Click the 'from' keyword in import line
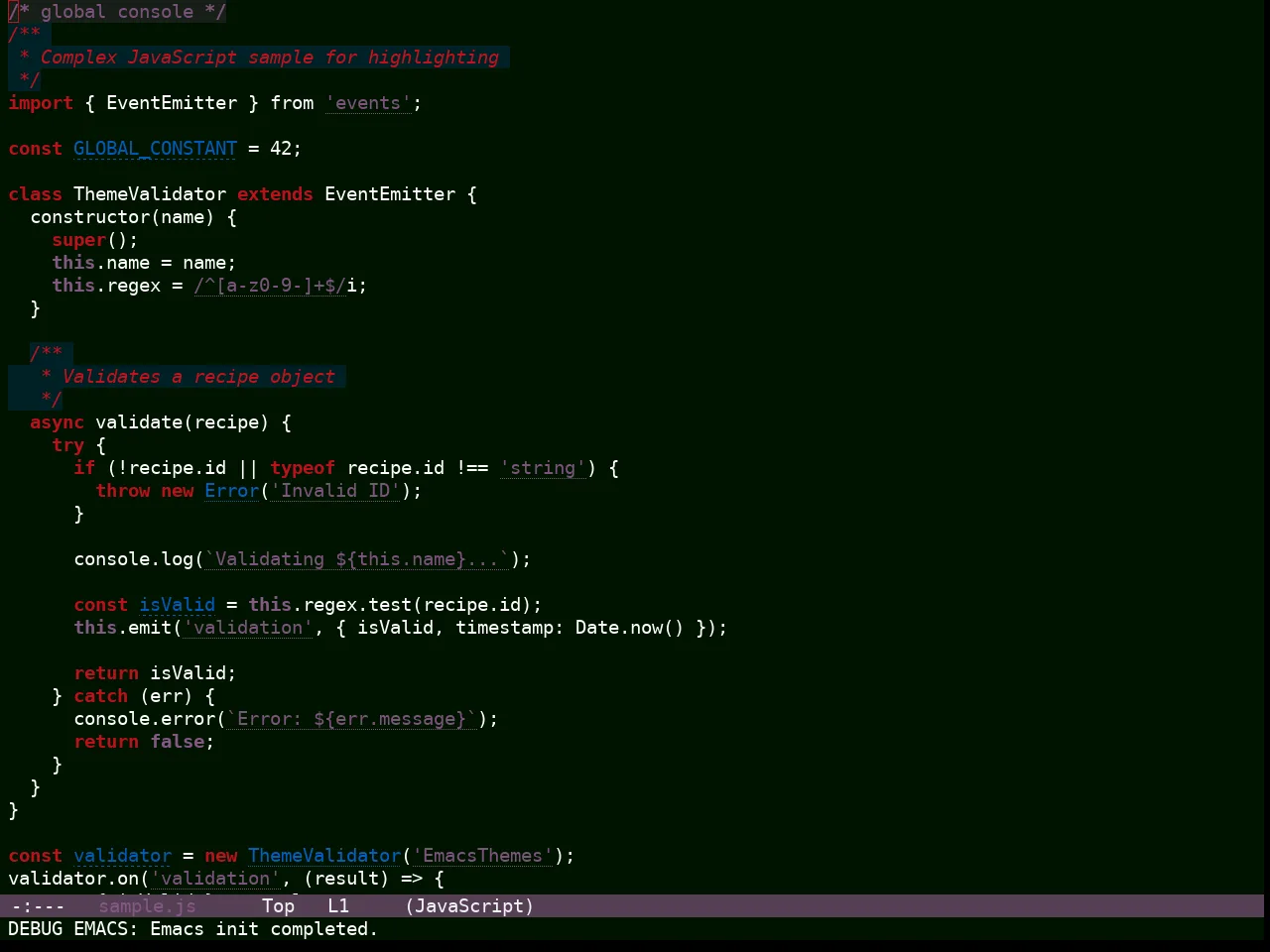 pos(292,103)
